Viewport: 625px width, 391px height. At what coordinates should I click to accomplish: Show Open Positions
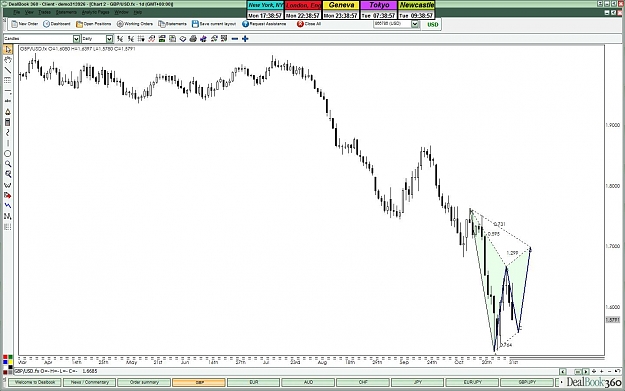click(x=94, y=24)
